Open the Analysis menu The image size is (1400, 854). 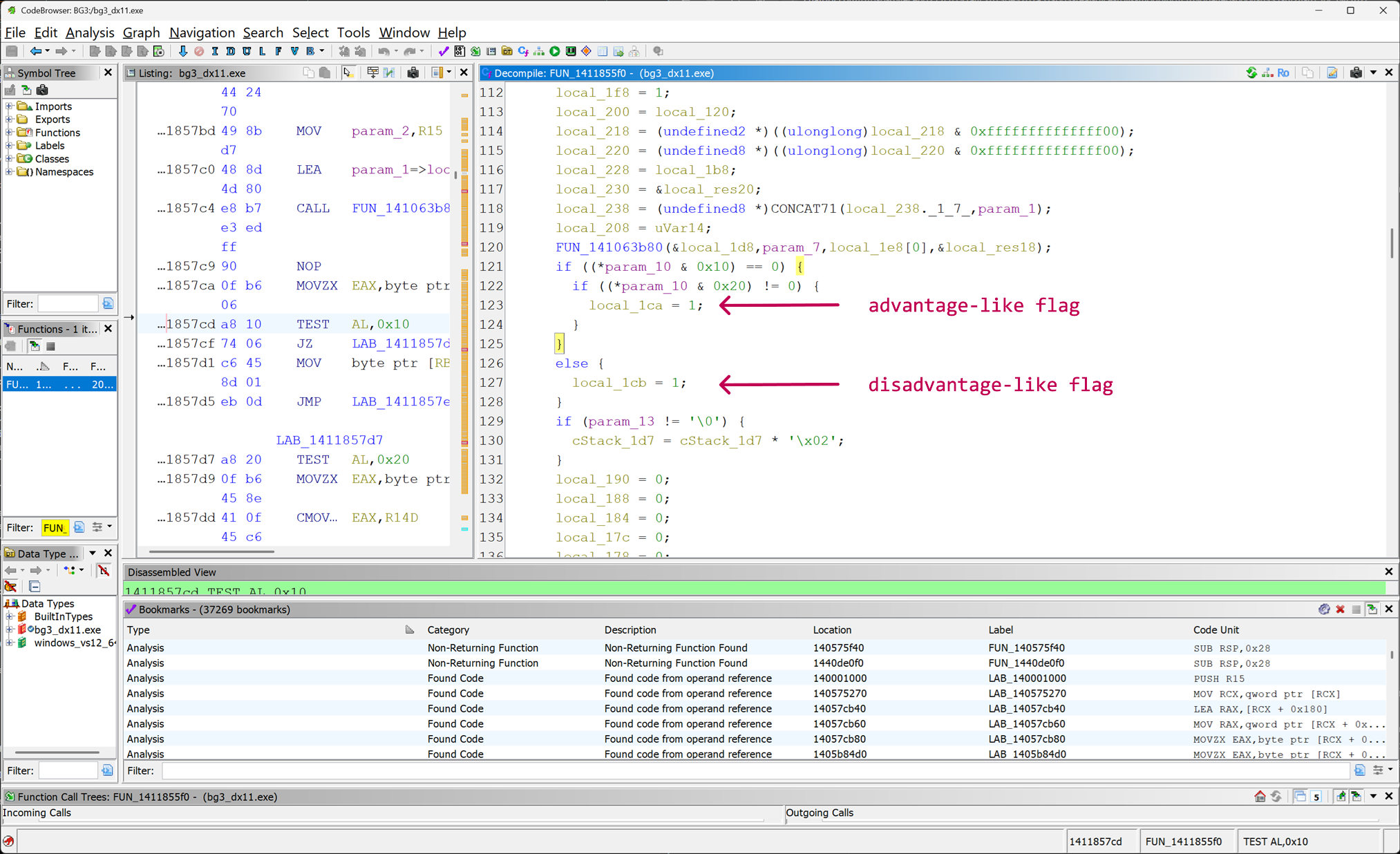[90, 32]
